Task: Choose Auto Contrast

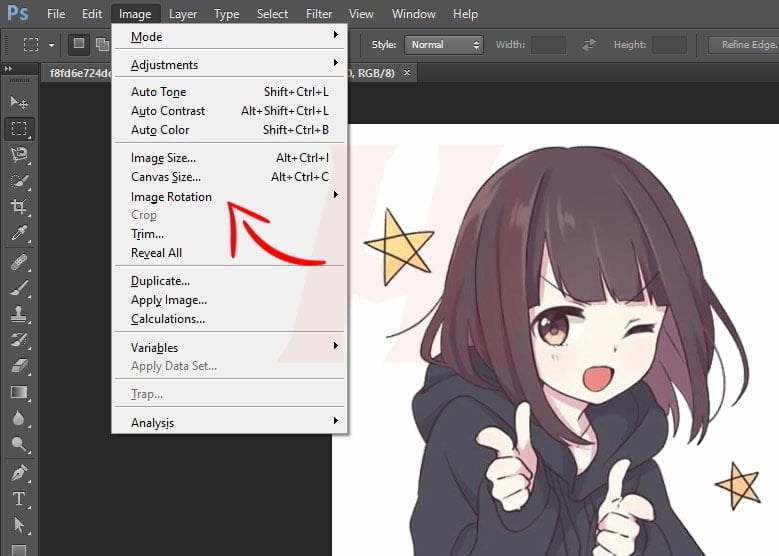Action: 230,111
